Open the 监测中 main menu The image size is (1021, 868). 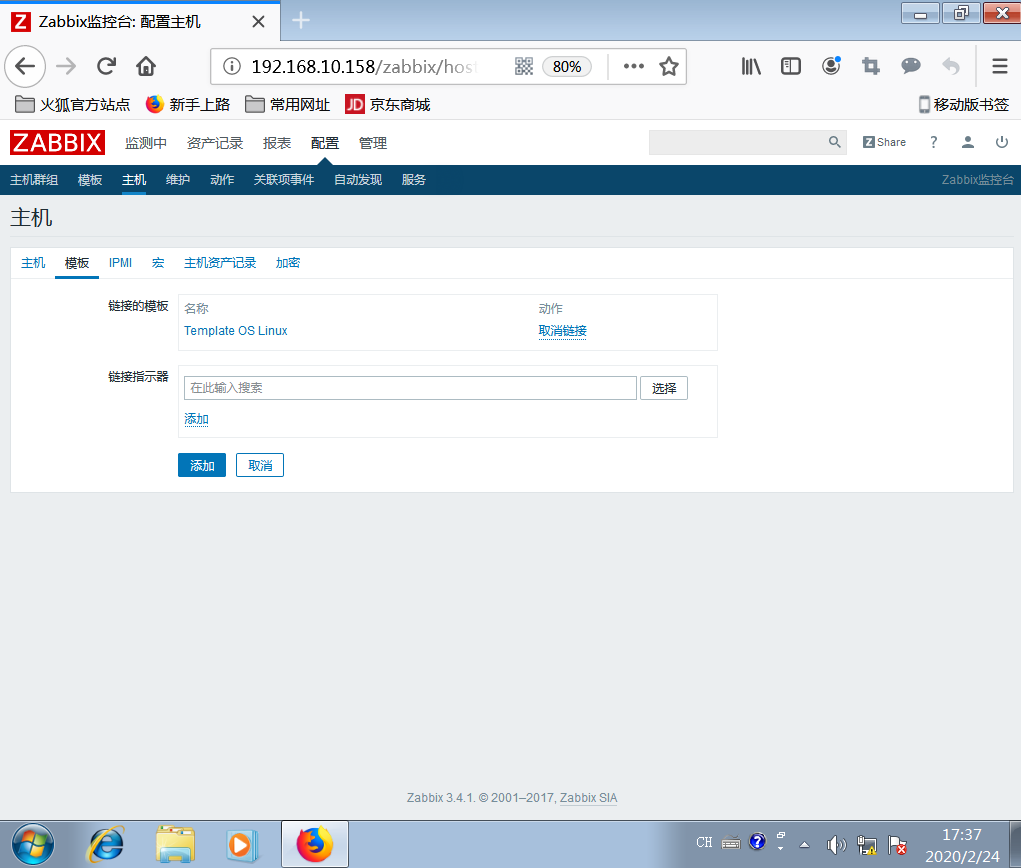coord(146,143)
